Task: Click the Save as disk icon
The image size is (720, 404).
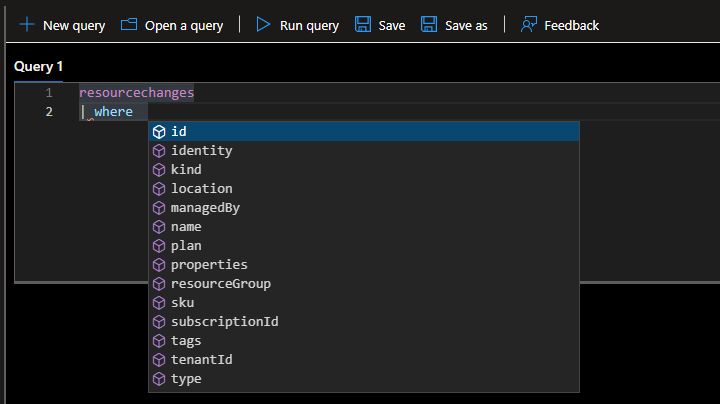Action: coord(429,25)
